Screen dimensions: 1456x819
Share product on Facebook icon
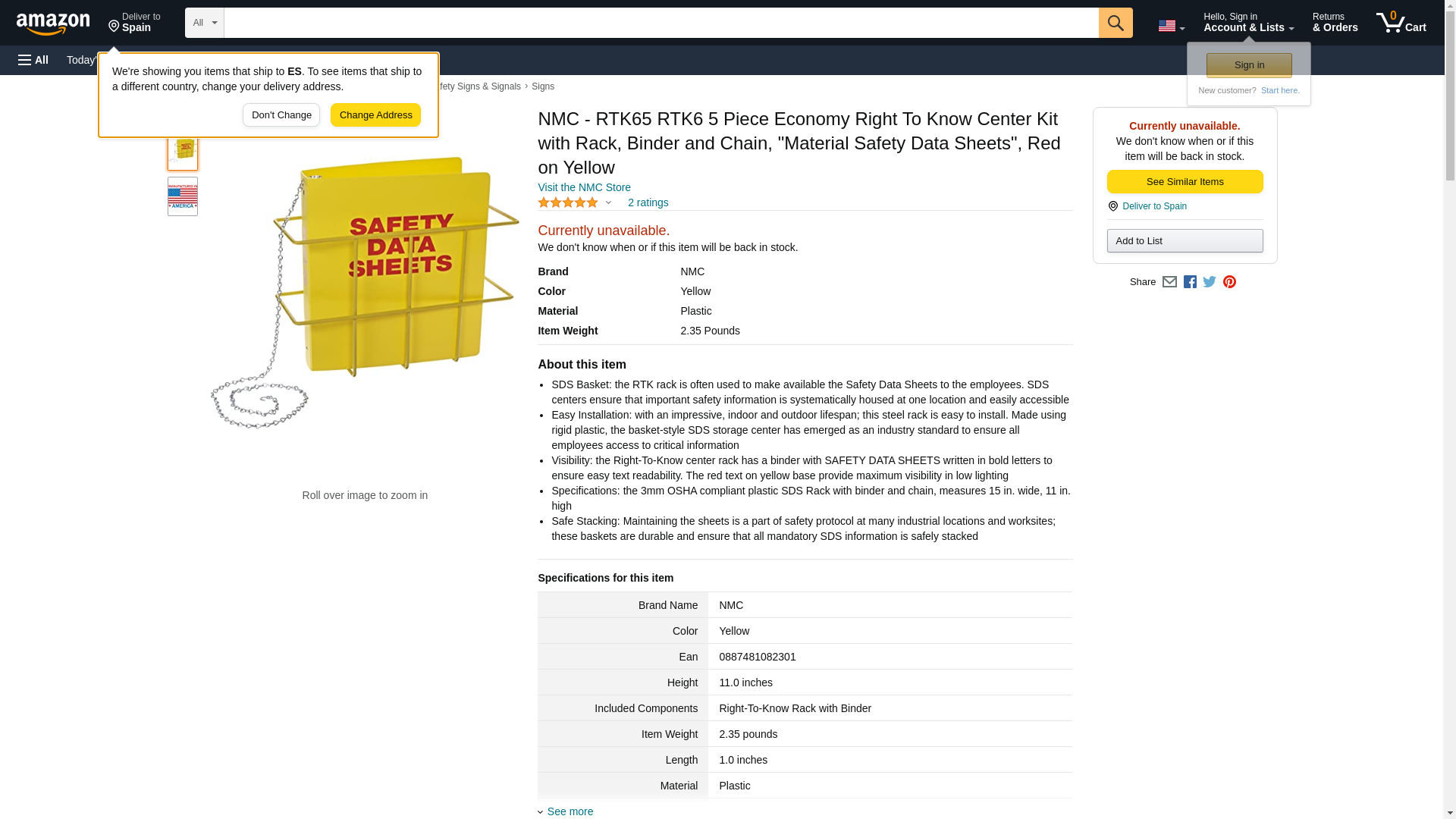(x=1190, y=282)
